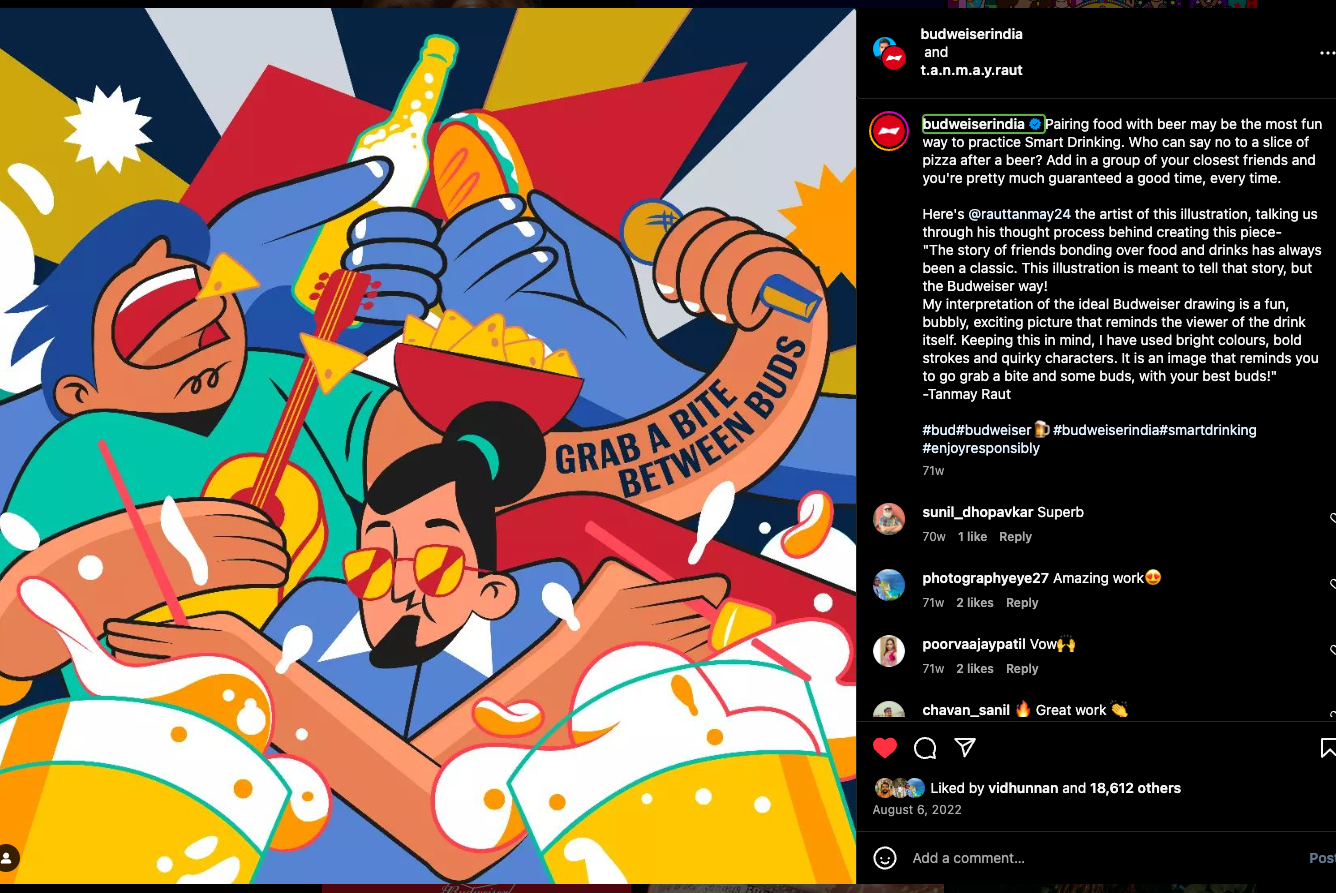Click the Budweiser avatar beside the caption
Screen dimensions: 1336x893
coord(888,132)
